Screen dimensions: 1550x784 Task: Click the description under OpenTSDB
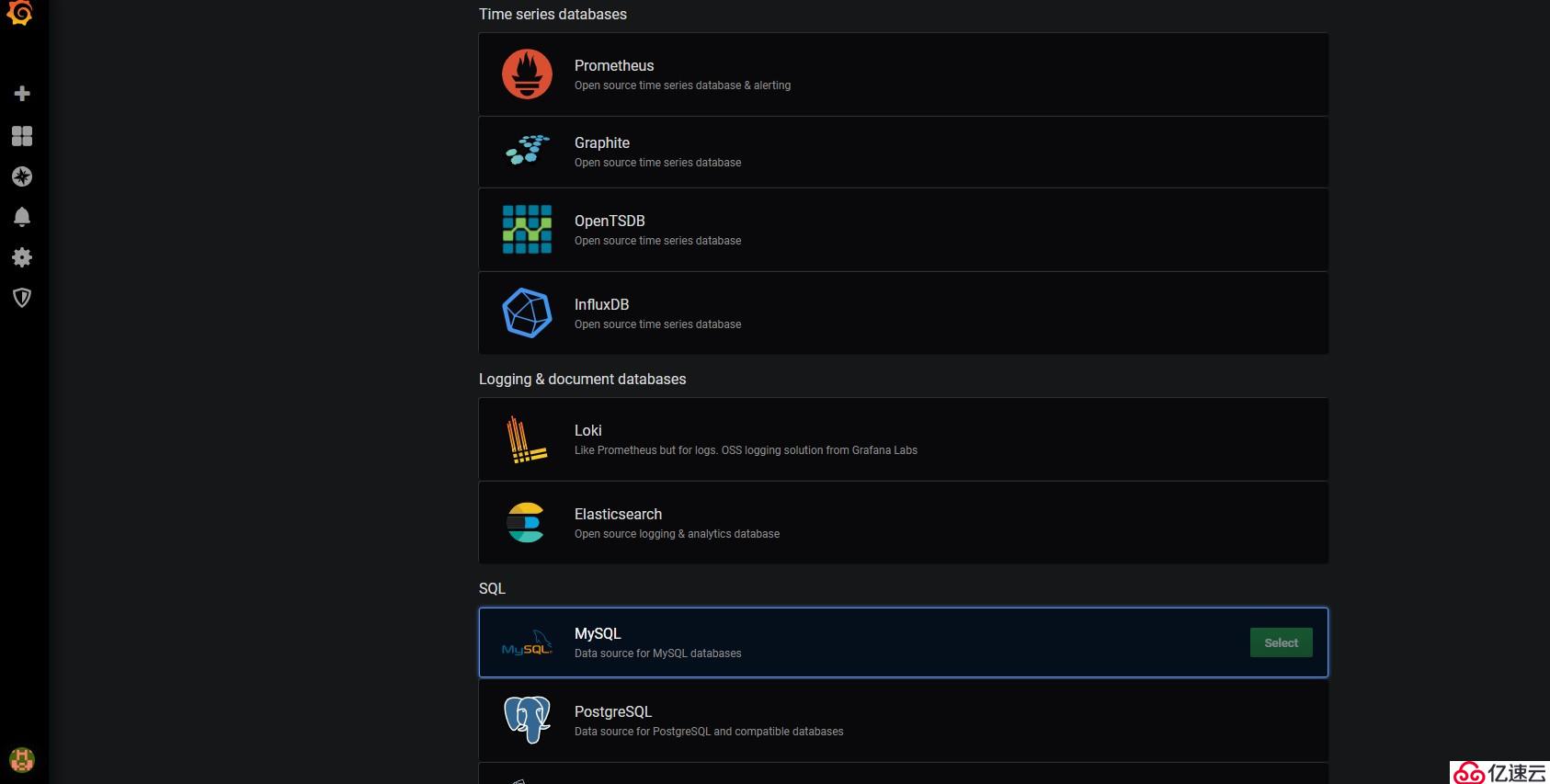click(657, 241)
